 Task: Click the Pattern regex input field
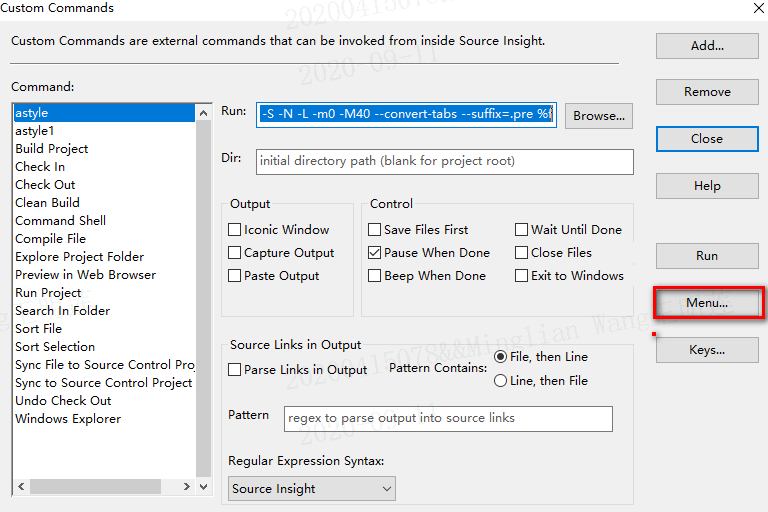[448, 418]
